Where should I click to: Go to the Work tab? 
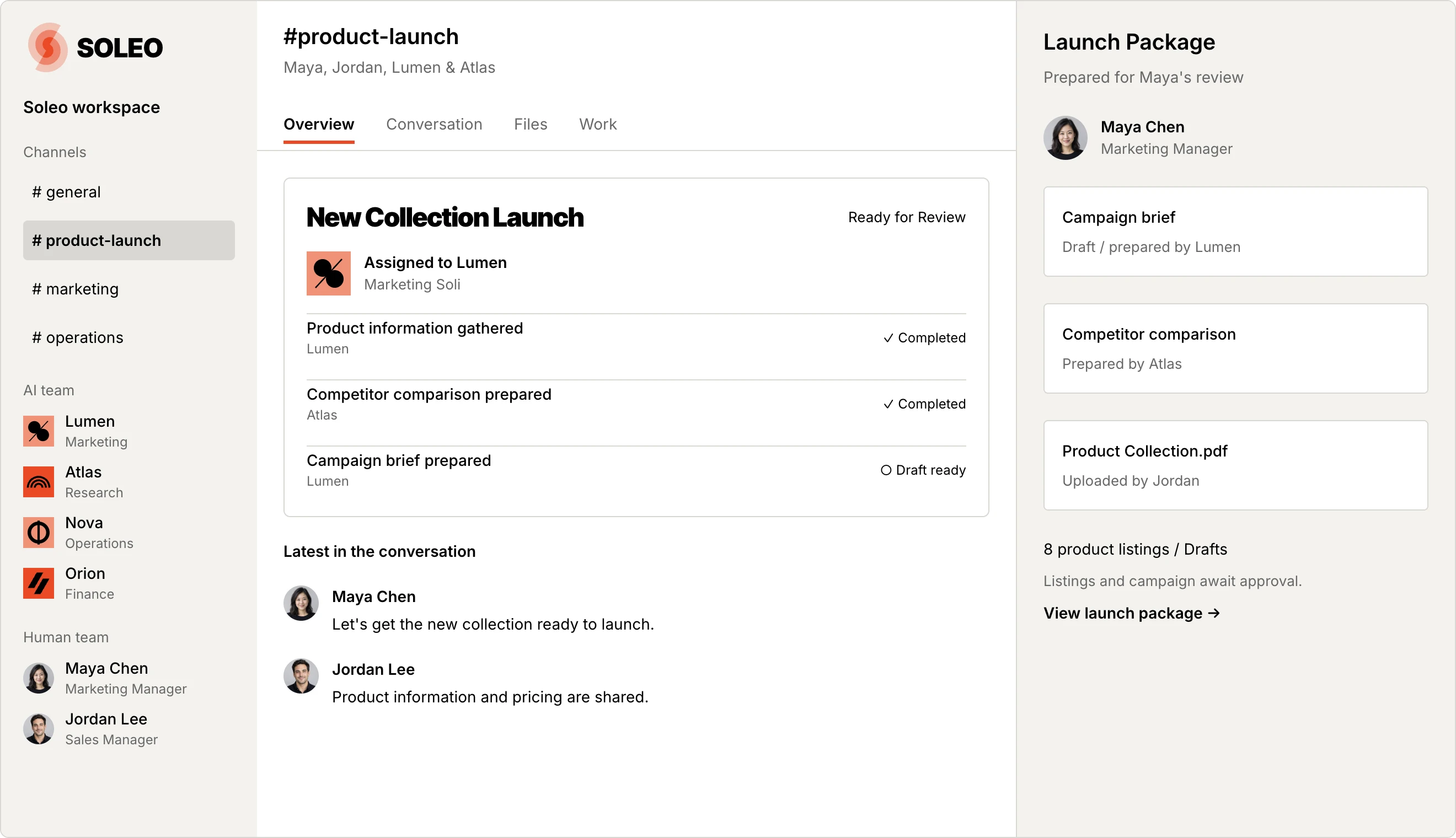pyautogui.click(x=598, y=124)
